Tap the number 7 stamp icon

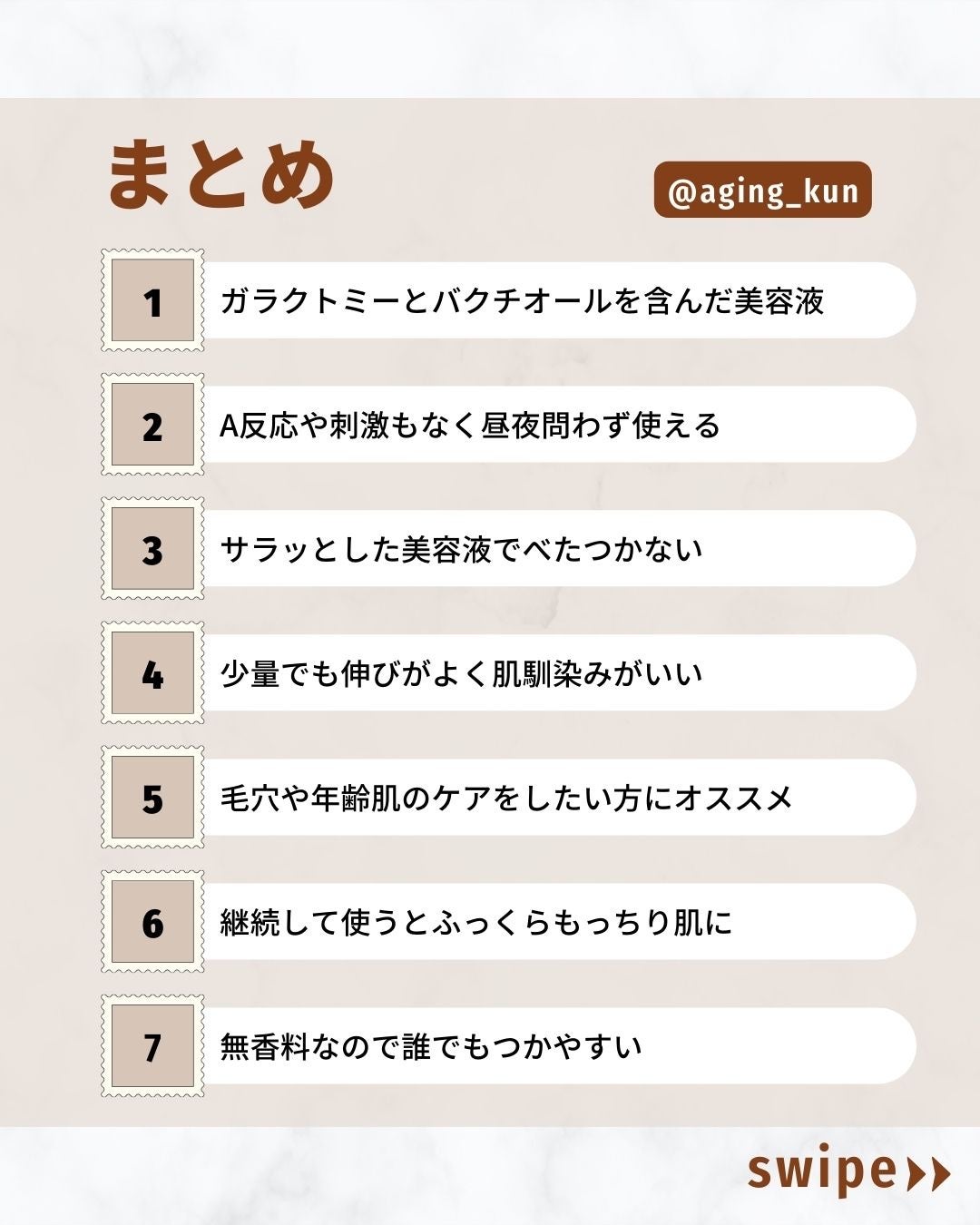point(152,1046)
